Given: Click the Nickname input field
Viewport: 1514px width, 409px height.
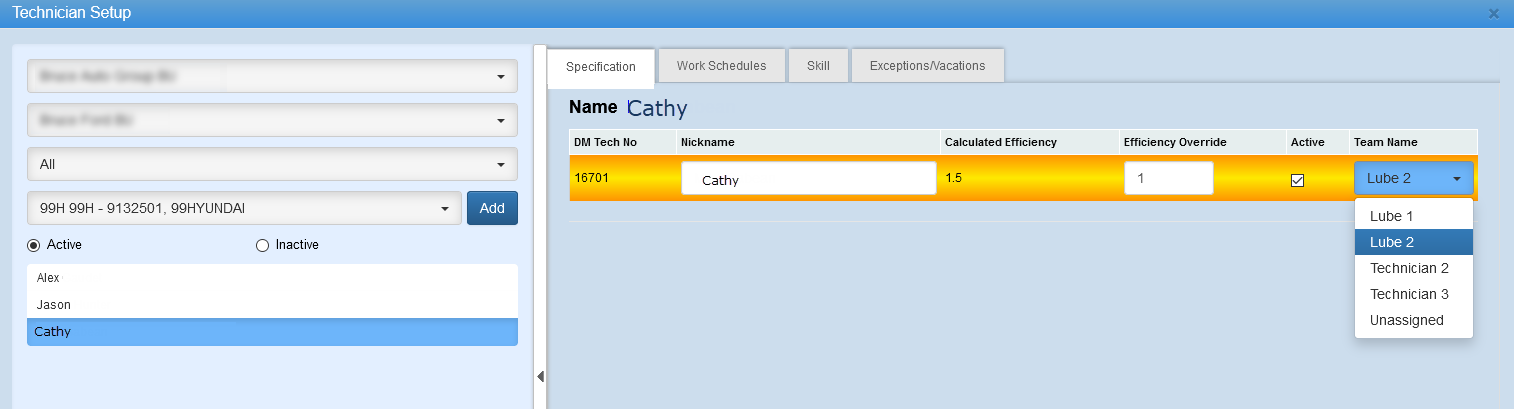Looking at the screenshot, I should [x=808, y=180].
